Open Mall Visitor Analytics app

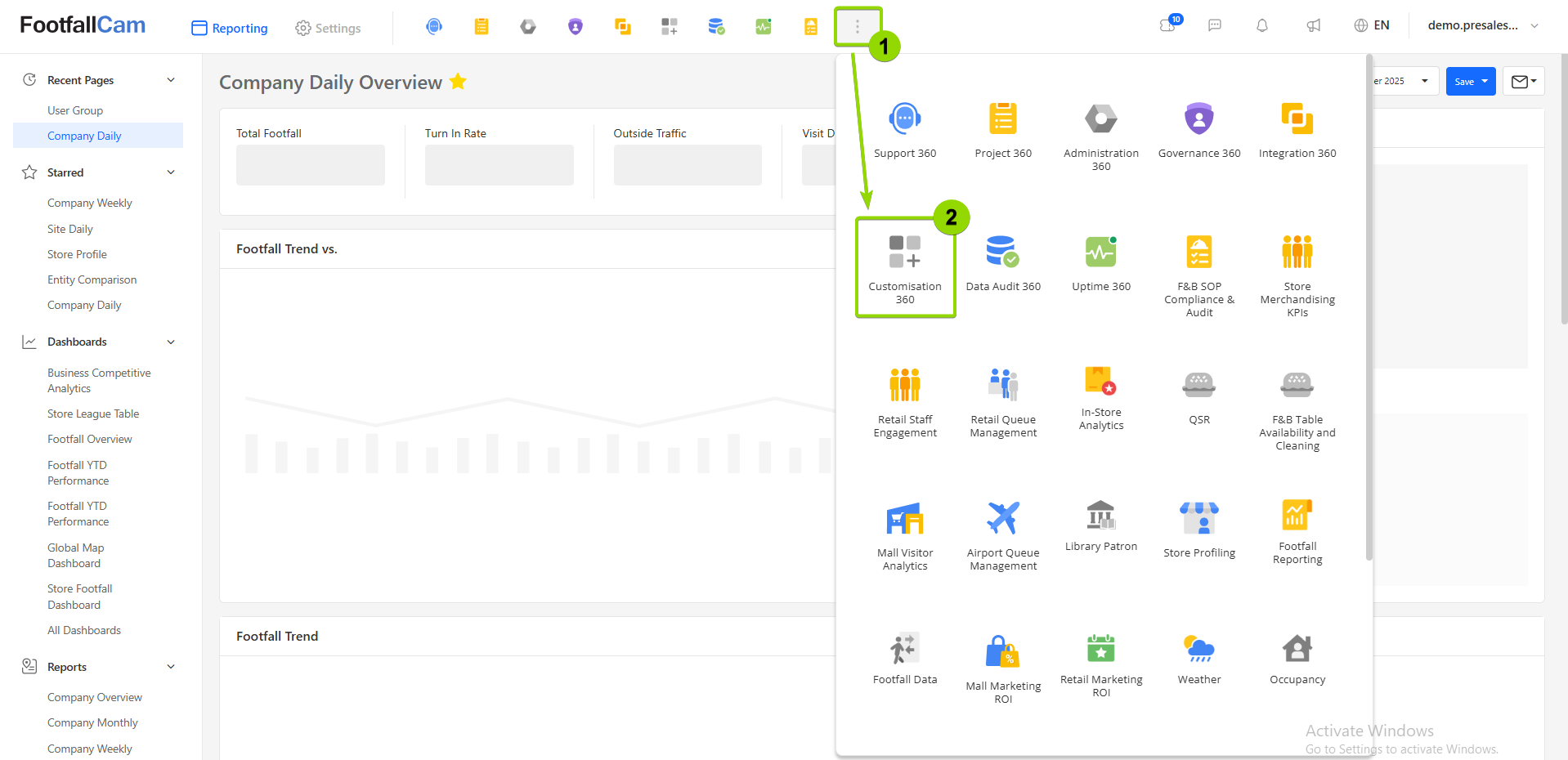905,535
